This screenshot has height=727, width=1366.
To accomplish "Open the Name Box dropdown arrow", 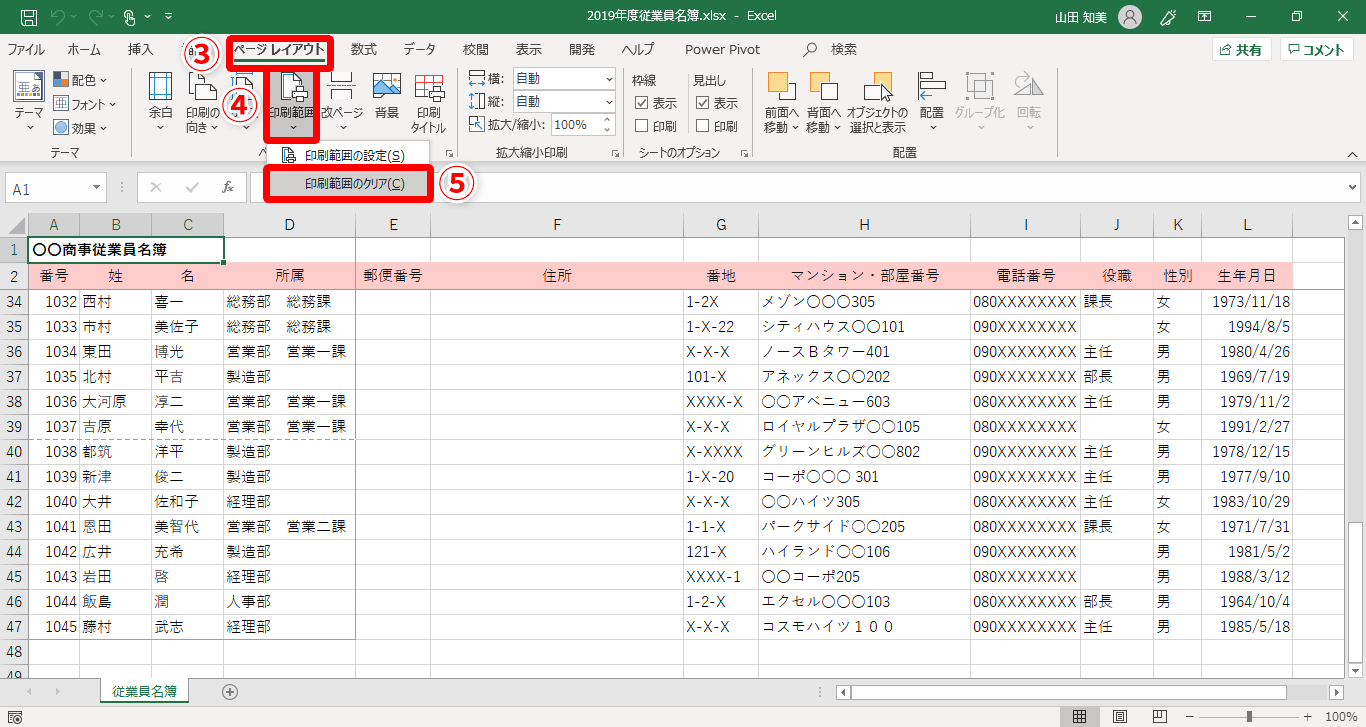I will click(97, 187).
